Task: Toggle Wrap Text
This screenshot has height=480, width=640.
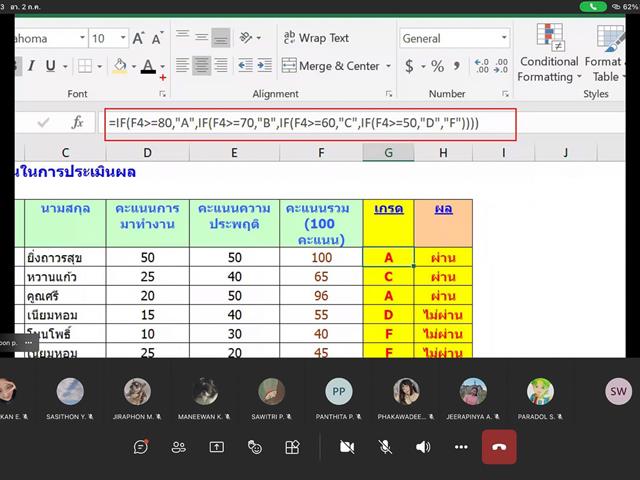Action: 316,38
